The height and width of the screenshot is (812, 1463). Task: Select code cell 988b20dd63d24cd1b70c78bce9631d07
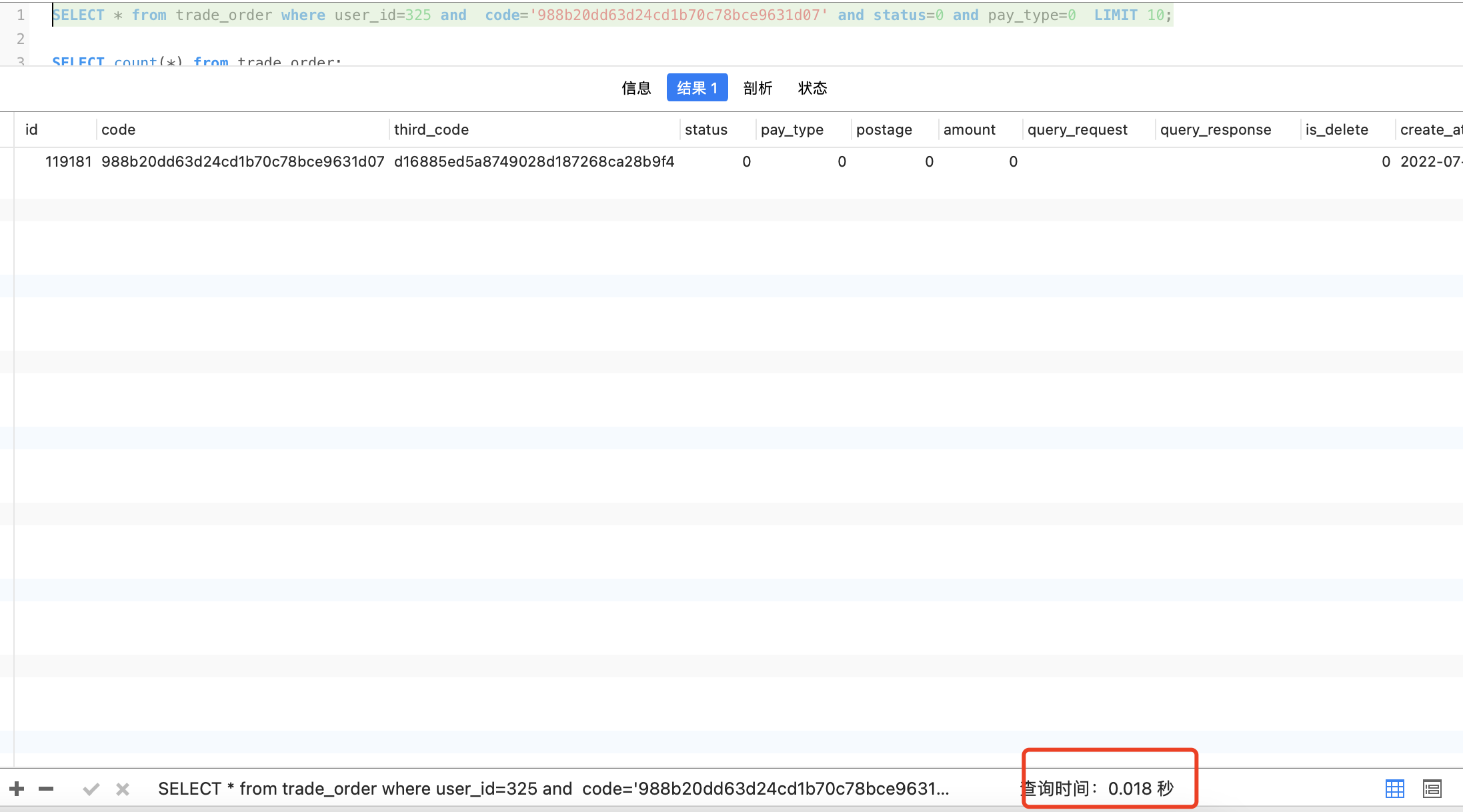[243, 161]
